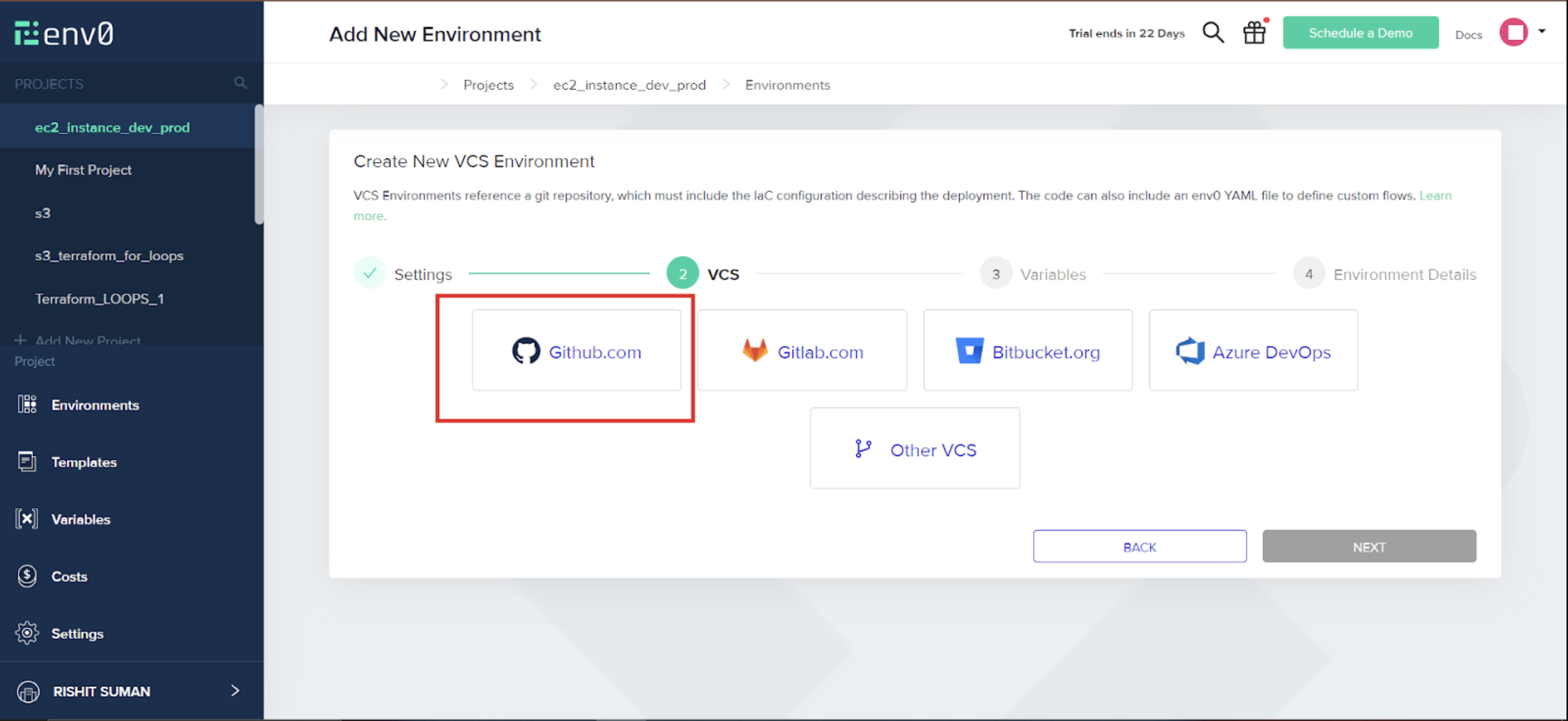This screenshot has height=721, width=1568.
Task: Click the Other VCS branch icon
Action: coord(863,449)
